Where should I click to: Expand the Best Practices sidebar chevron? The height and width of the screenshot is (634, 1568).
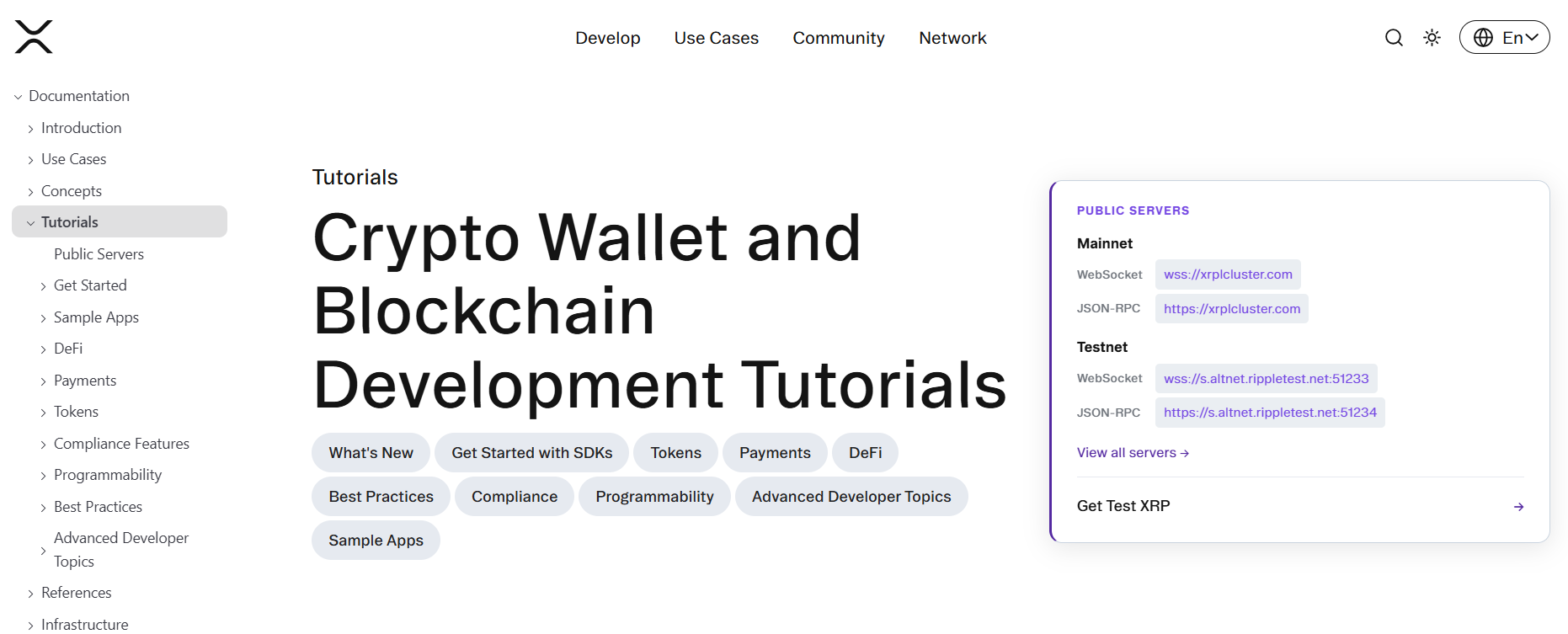[43, 508]
